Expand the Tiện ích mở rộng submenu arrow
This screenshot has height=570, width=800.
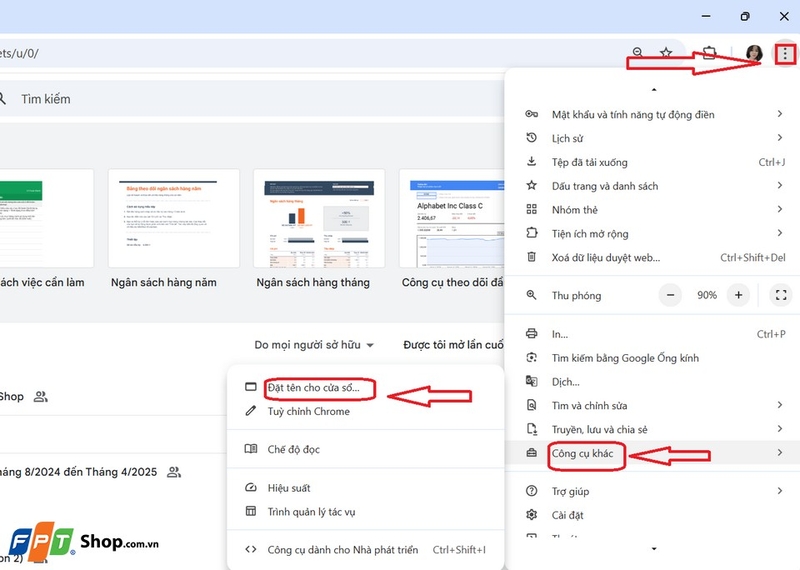tap(780, 233)
